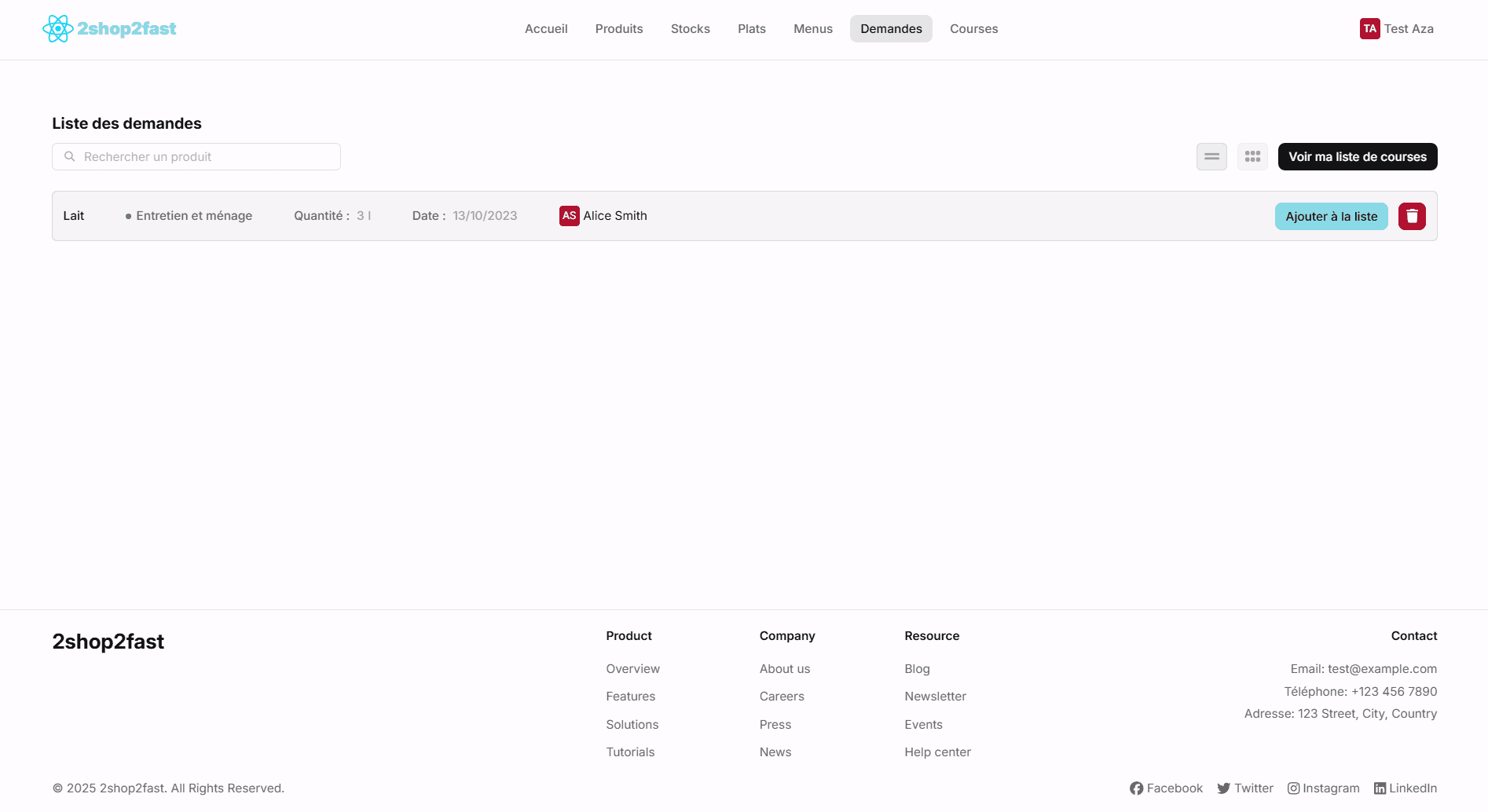Screen dimensions: 1488x812
Task: Visit the About us footer link
Action: [784, 669]
